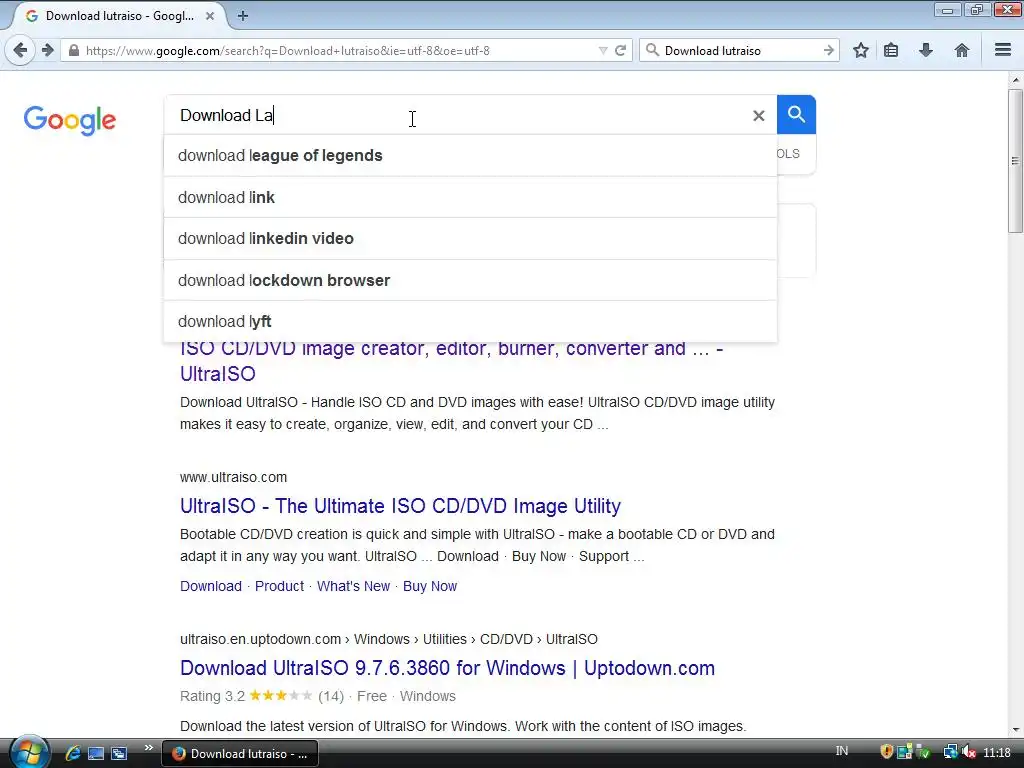1024x768 pixels.
Task: Choose suggestion download link
Action: 470,197
